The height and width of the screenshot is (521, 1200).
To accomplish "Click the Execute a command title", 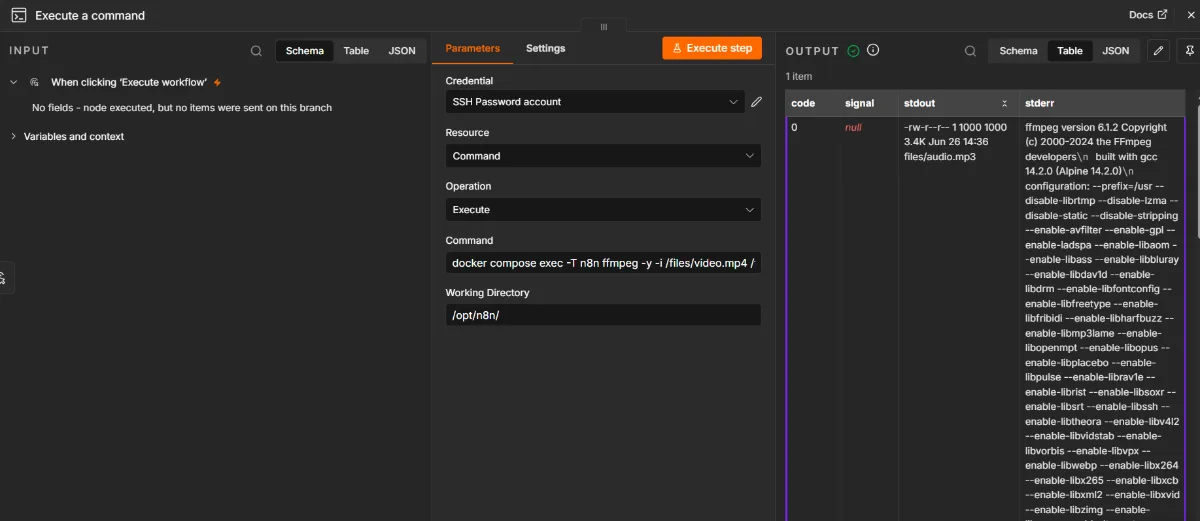I will coord(90,15).
